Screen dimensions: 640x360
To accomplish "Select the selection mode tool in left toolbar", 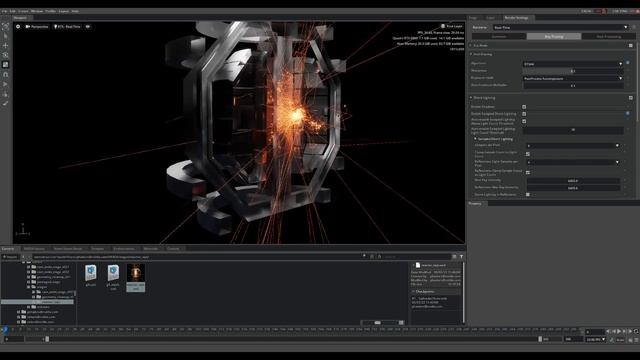I will coord(5,27).
